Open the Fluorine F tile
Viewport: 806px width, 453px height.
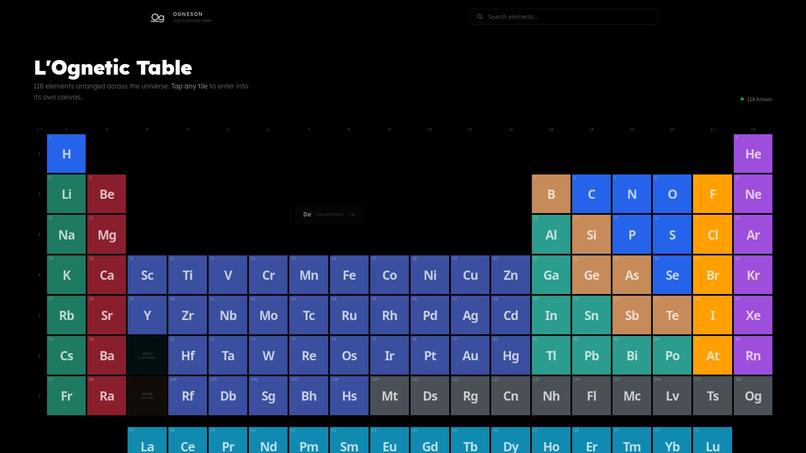712,194
